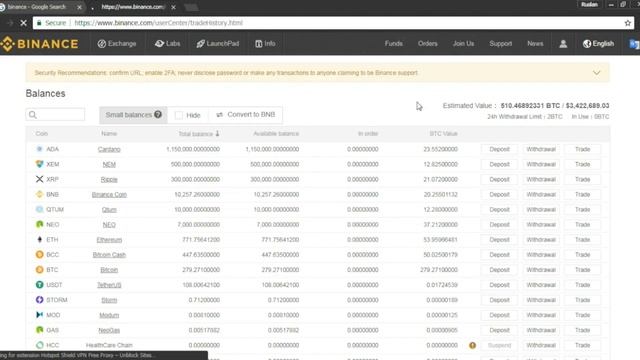Click the browser address bar URL
The height and width of the screenshot is (360, 640).
(159, 23)
